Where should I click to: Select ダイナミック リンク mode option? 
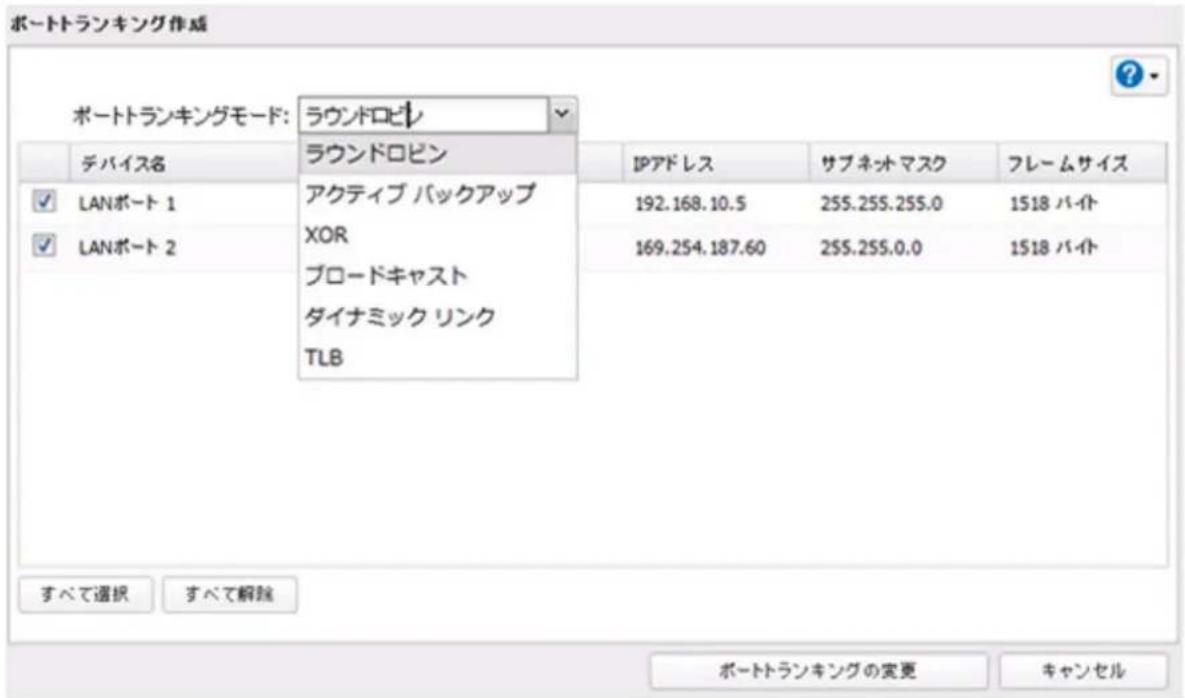click(438, 317)
